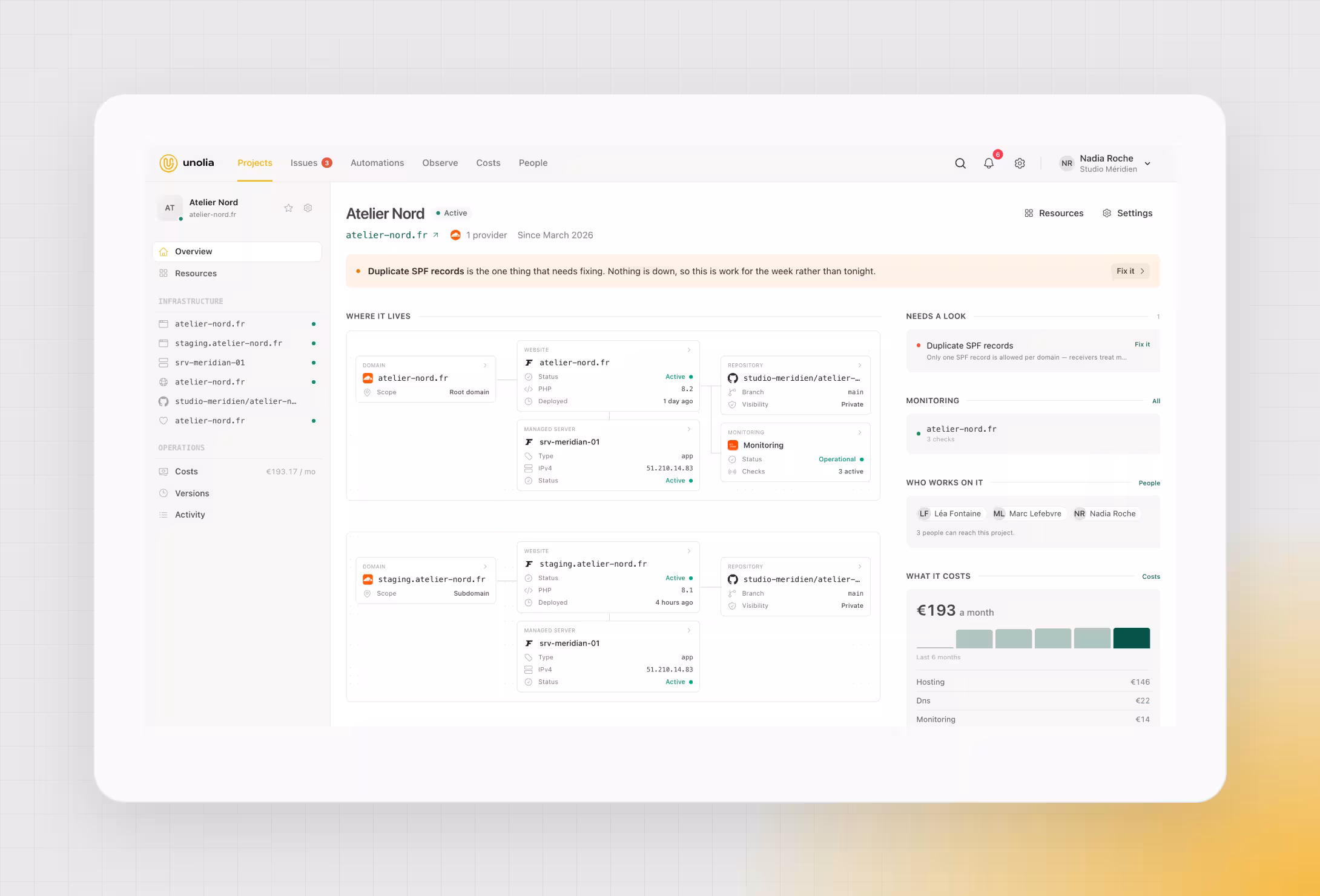Open the People link in Who Works On It
Image resolution: width=1320 pixels, height=896 pixels.
pos(1149,483)
